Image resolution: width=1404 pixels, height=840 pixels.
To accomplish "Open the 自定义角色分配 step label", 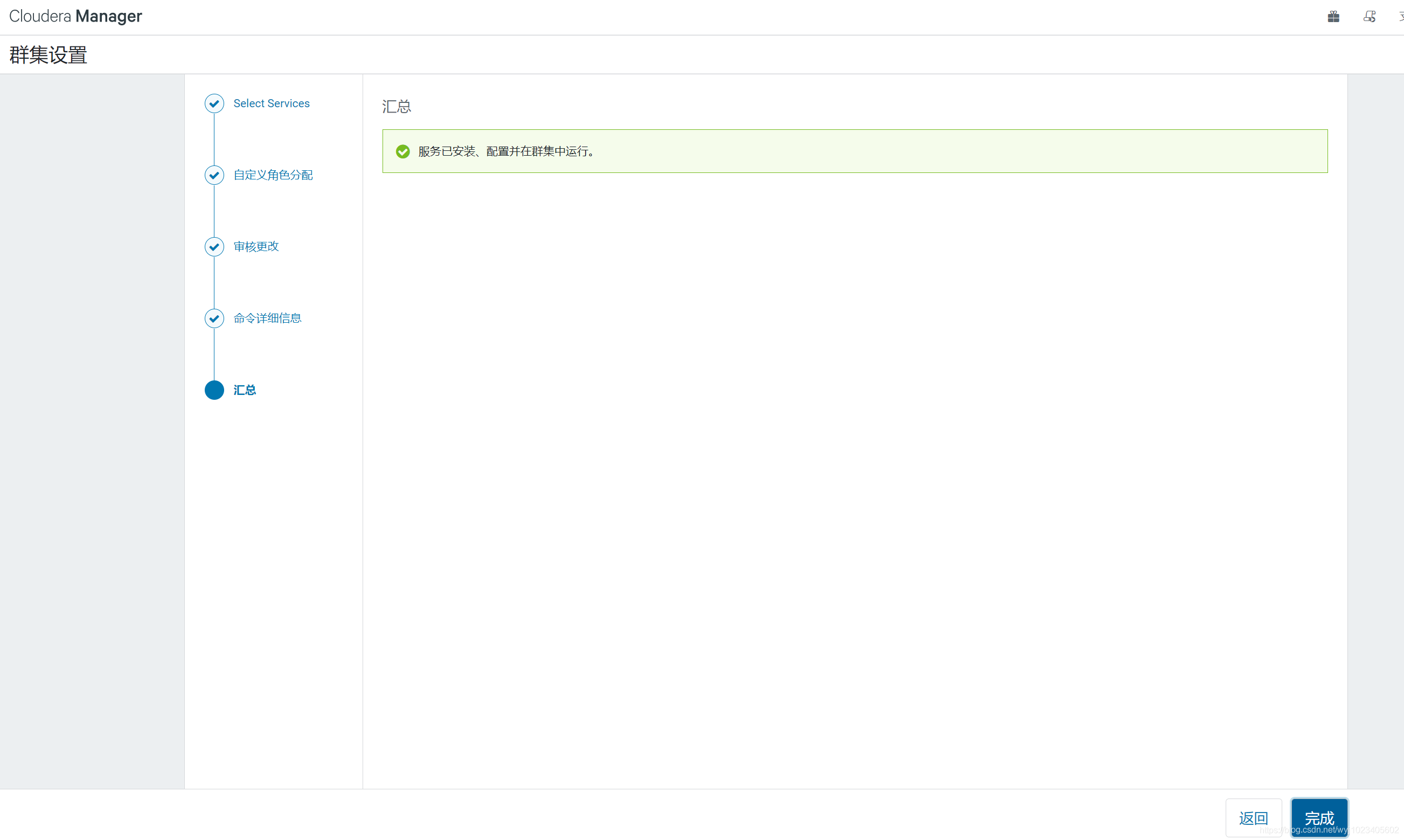I will 273,175.
